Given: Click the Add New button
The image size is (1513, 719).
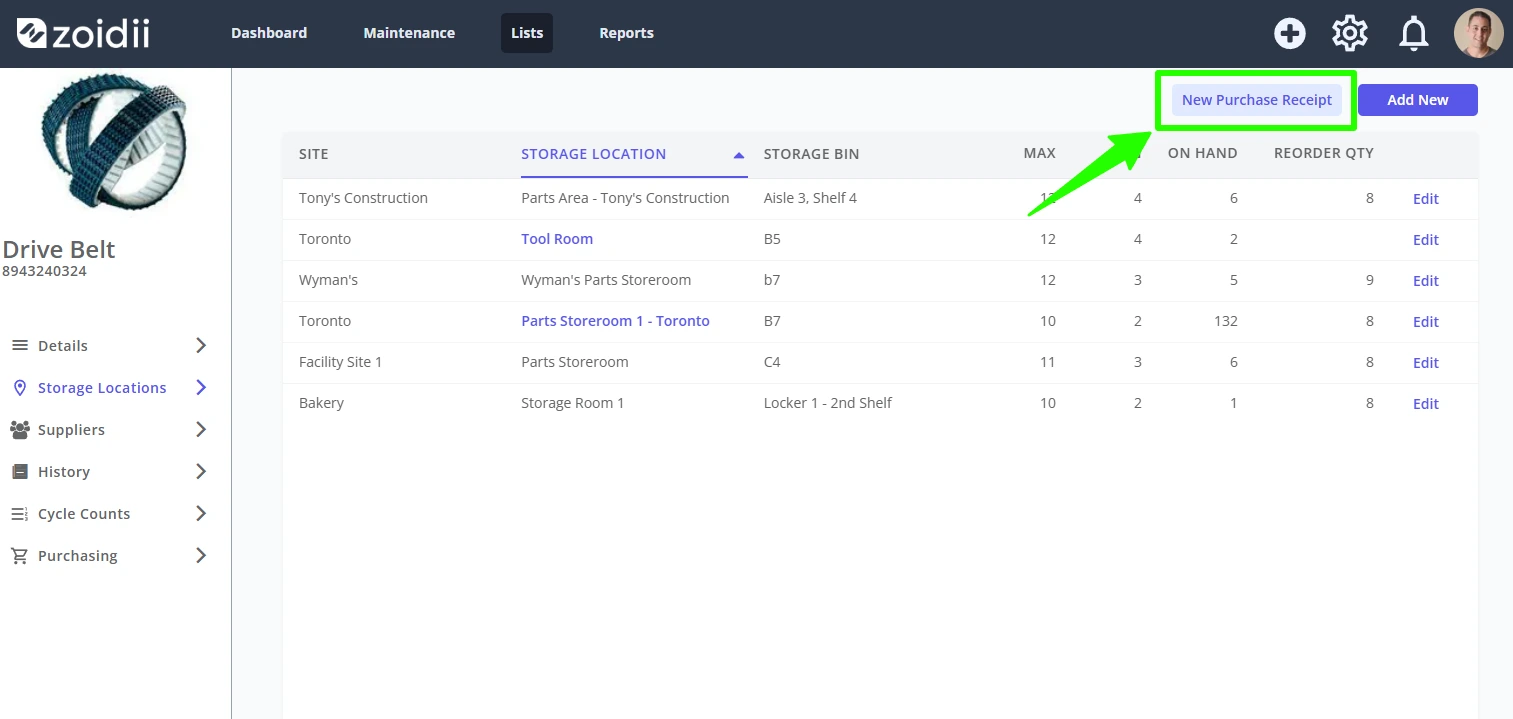Looking at the screenshot, I should coord(1418,100).
